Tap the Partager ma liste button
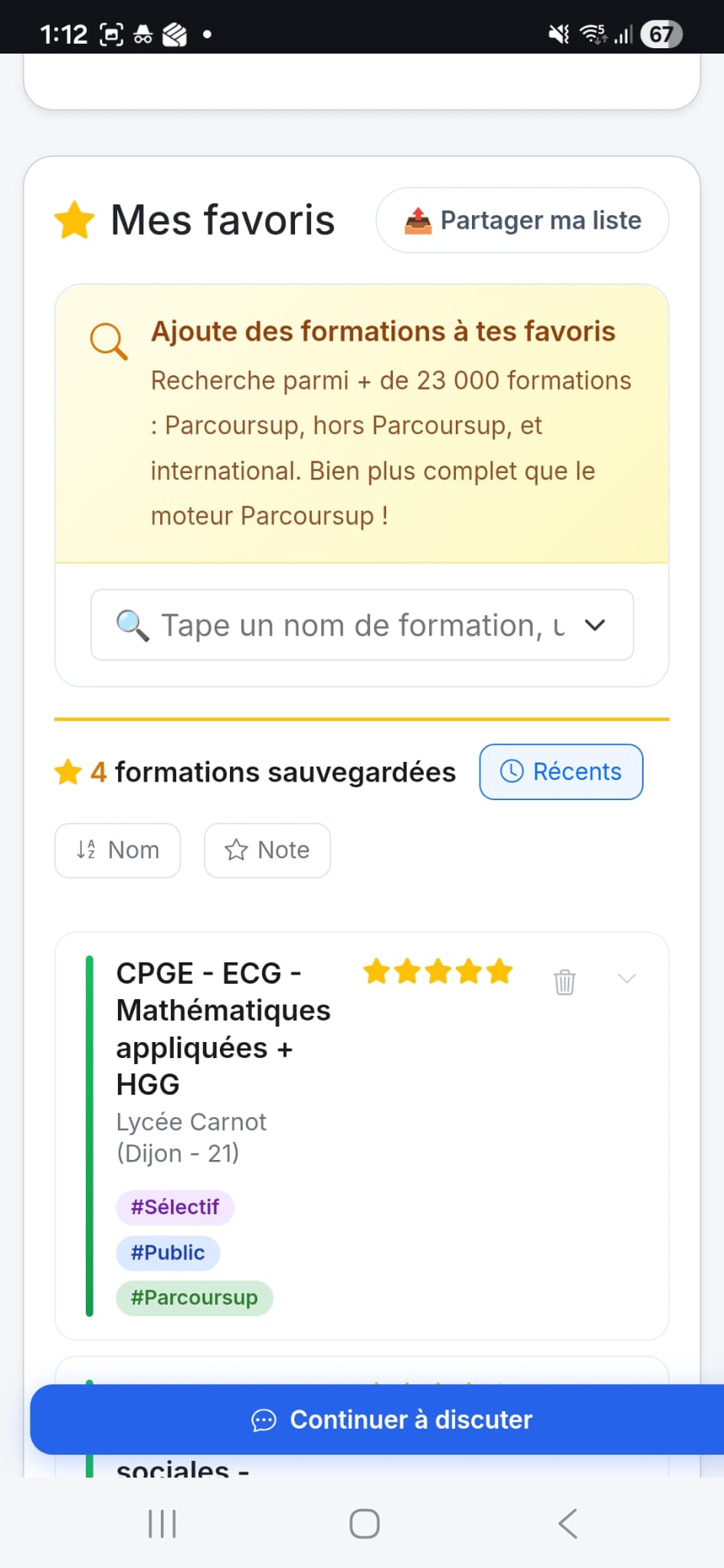Screen dimensions: 724x1568 (522, 220)
